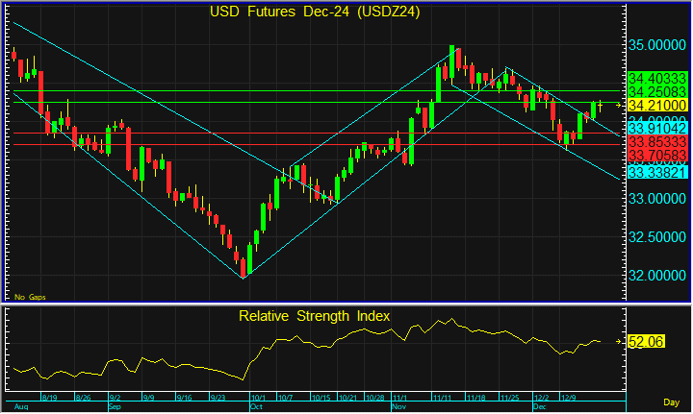Click the 35.00000 price axis label
Image resolution: width=693 pixels, height=414 pixels.
[x=657, y=45]
